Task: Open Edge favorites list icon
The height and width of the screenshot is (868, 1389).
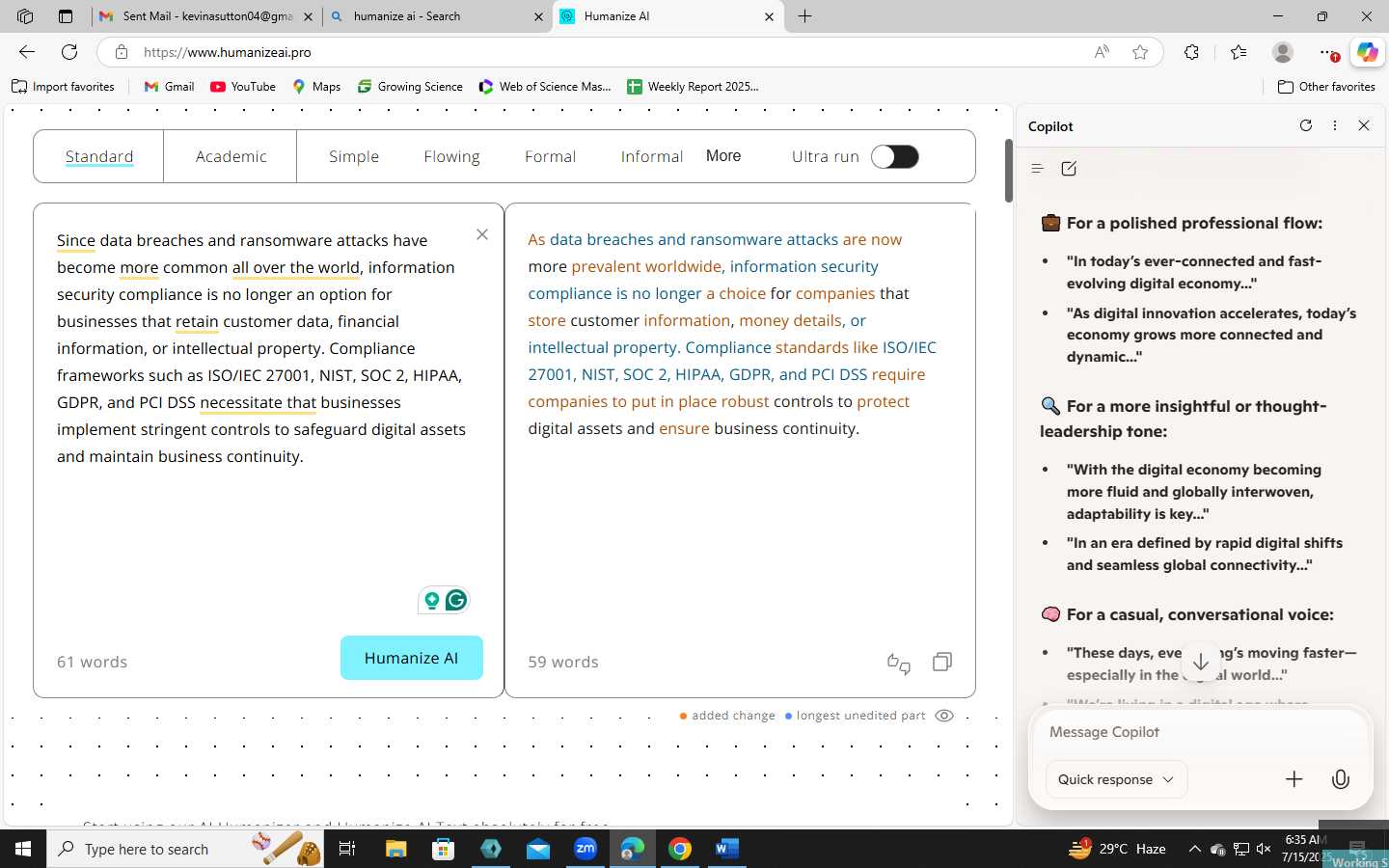Action: pos(1239,52)
